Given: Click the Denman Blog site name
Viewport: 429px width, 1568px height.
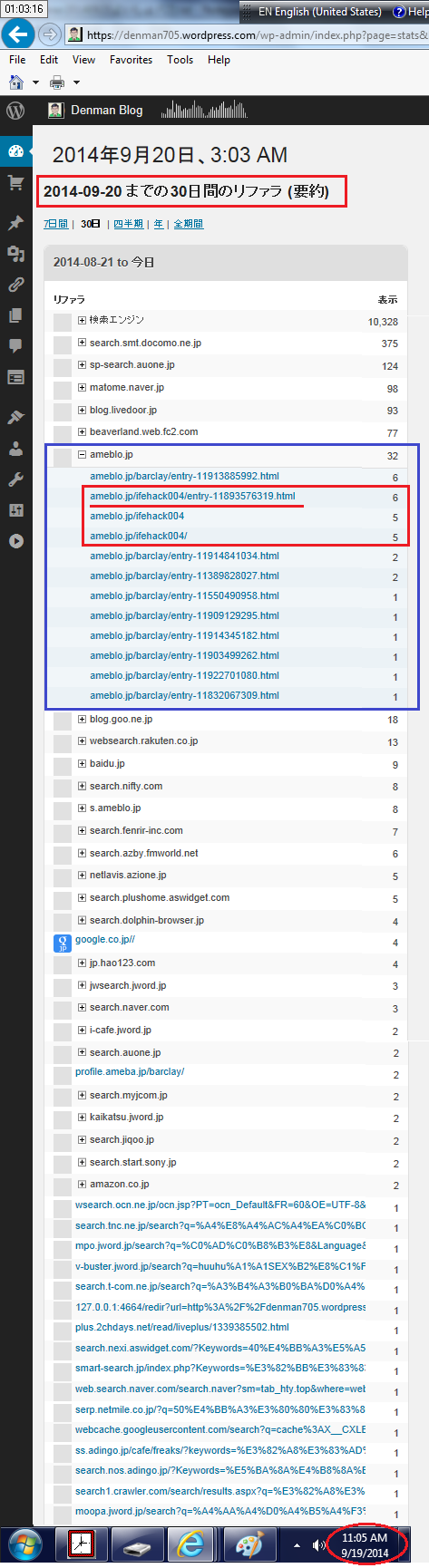Looking at the screenshot, I should click(x=106, y=111).
